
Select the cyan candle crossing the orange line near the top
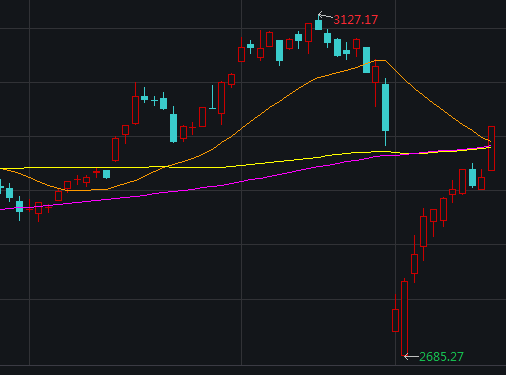pyautogui.click(x=366, y=60)
